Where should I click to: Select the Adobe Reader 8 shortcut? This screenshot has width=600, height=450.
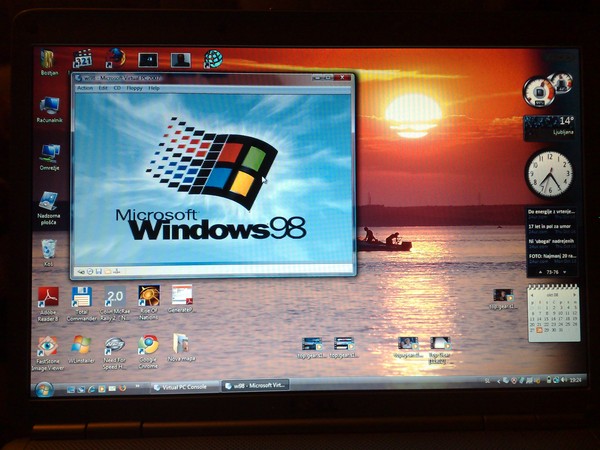(48, 304)
